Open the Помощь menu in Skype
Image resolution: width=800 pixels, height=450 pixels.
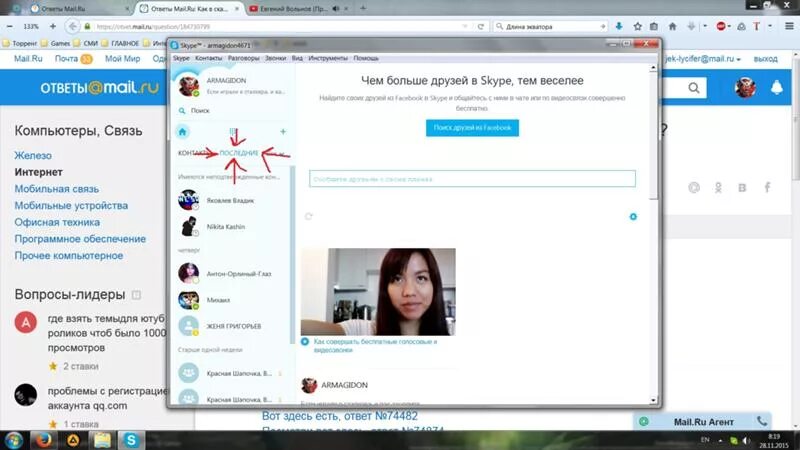366,58
